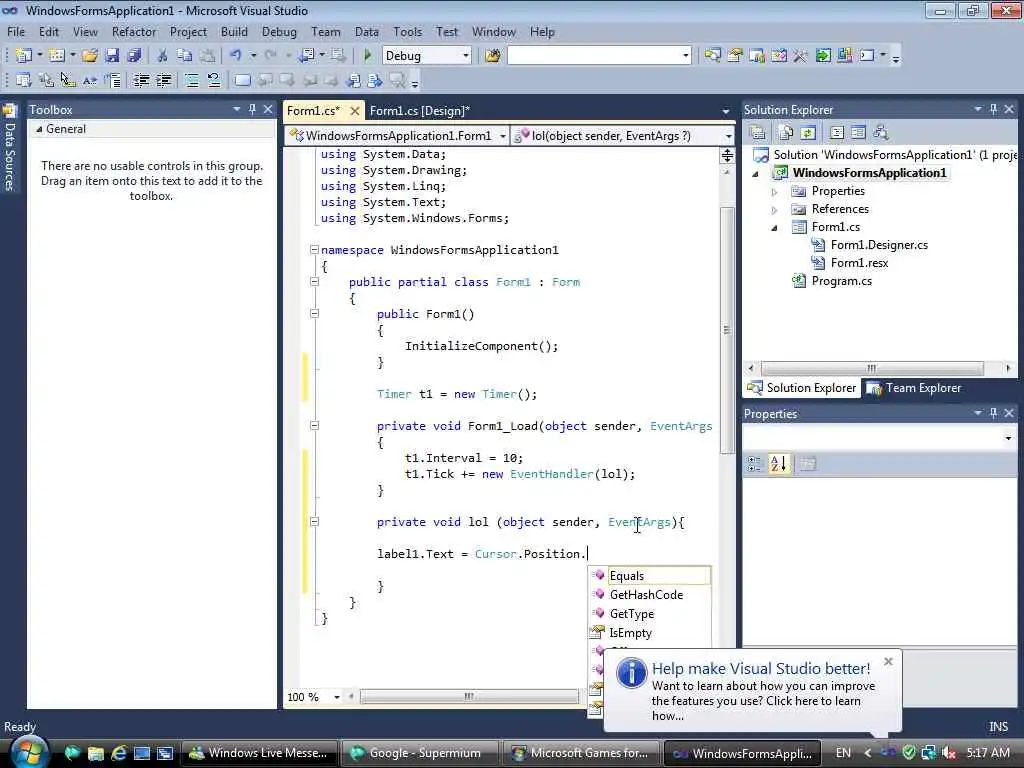Save the current file with Save icon
The width and height of the screenshot is (1024, 768).
click(x=112, y=56)
